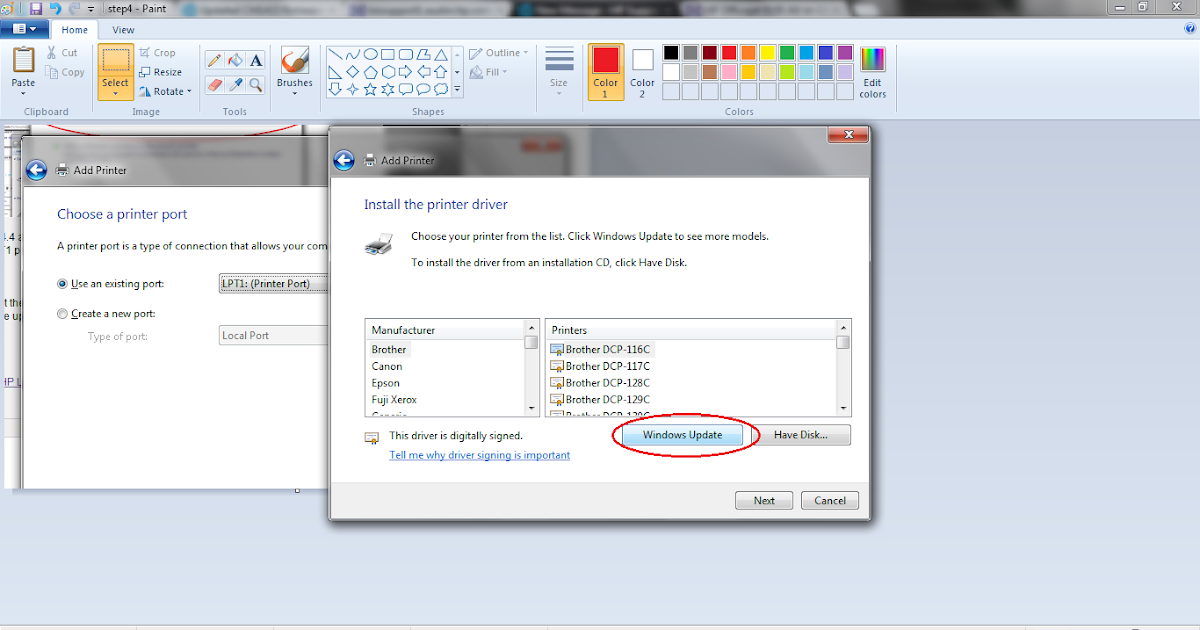This screenshot has width=1200, height=630.
Task: Click Next in the Add Printer dialog
Action: point(764,500)
